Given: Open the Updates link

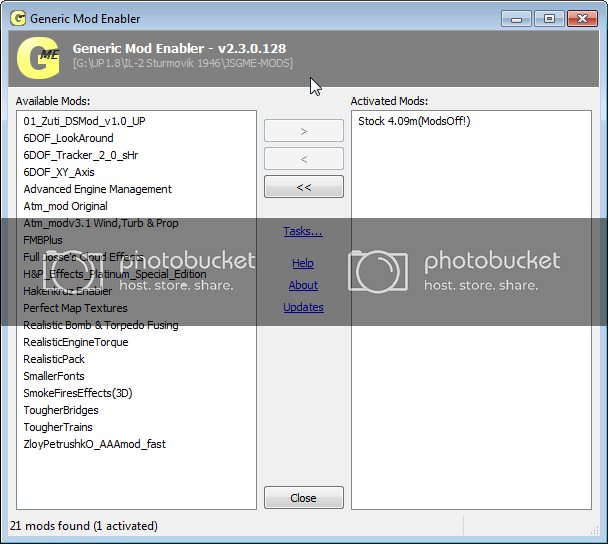Looking at the screenshot, I should pos(303,307).
